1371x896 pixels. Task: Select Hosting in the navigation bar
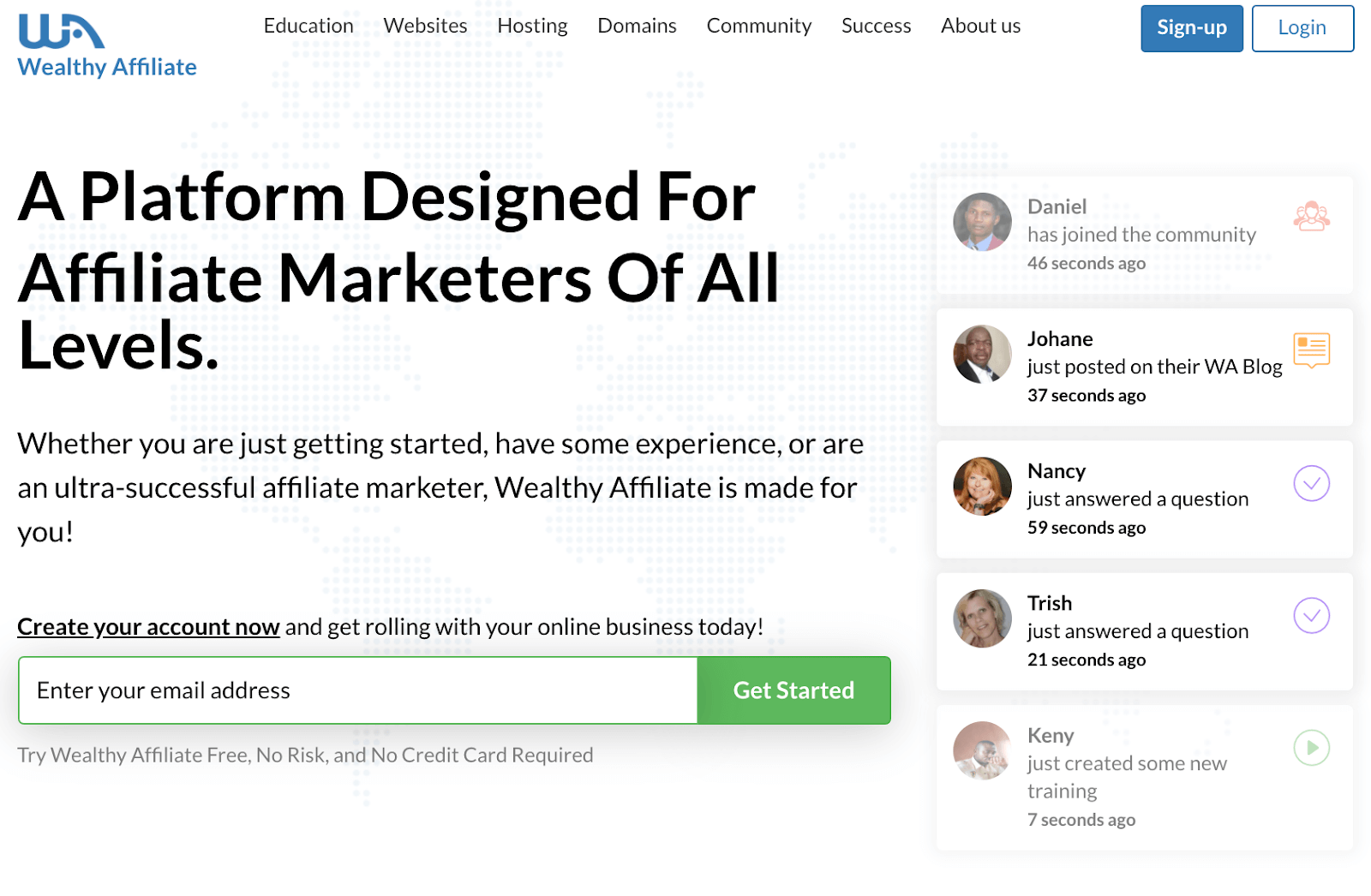(x=532, y=26)
